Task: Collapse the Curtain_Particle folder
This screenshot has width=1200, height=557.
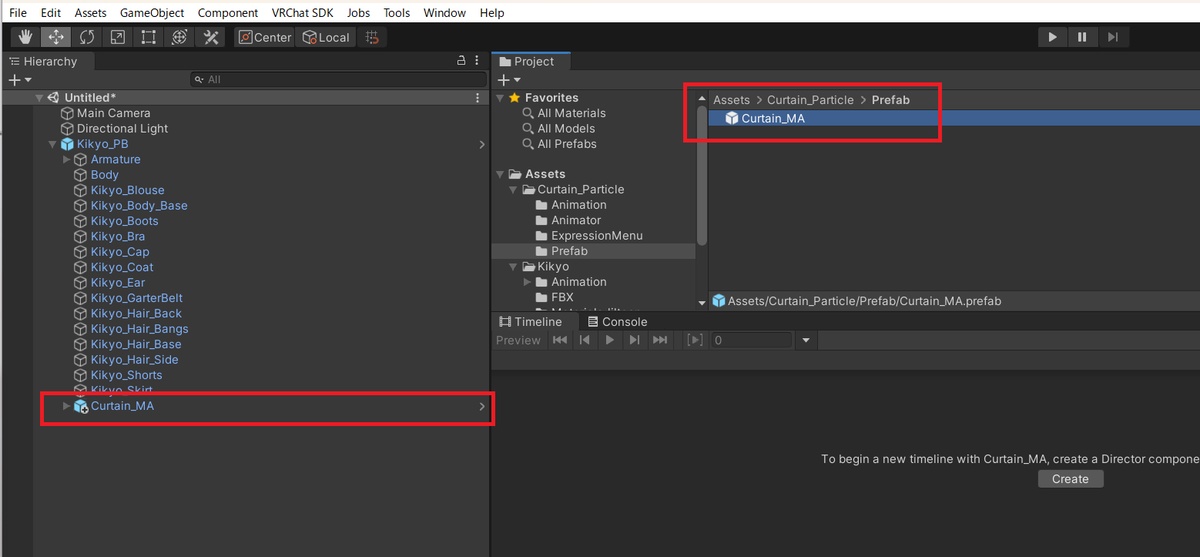Action: pos(514,190)
